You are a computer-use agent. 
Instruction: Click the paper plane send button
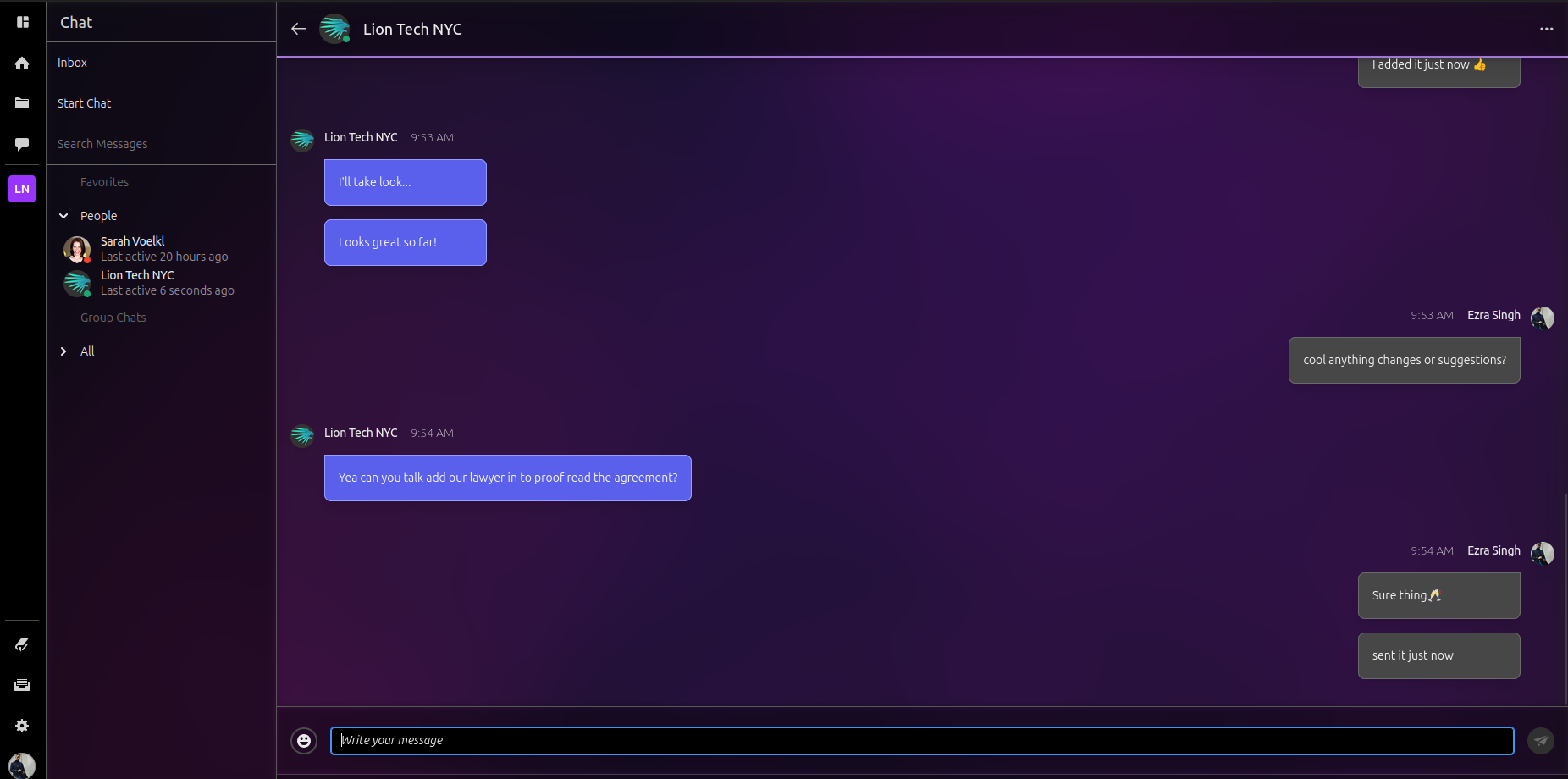[x=1540, y=741]
